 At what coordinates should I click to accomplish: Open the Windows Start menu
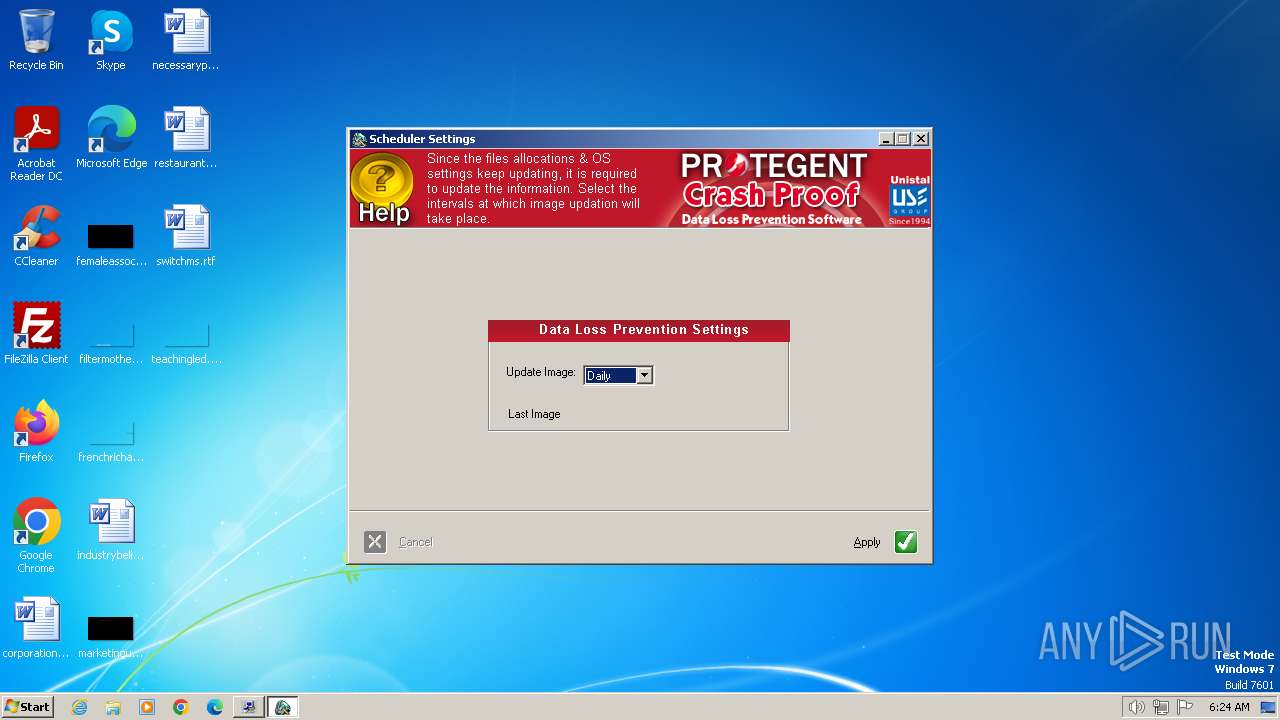pyautogui.click(x=27, y=707)
